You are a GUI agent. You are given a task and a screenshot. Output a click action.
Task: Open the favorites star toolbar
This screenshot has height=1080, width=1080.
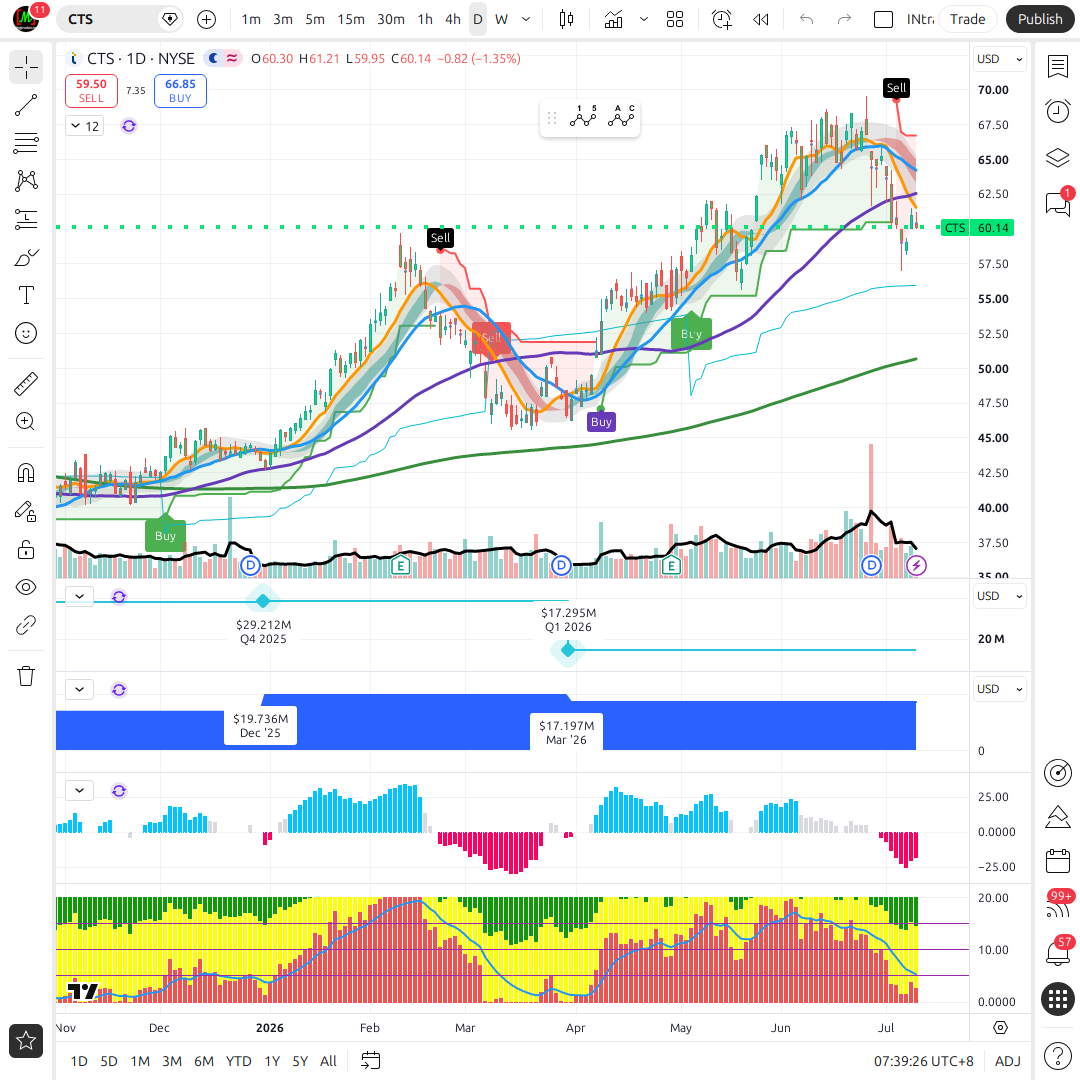(26, 1040)
